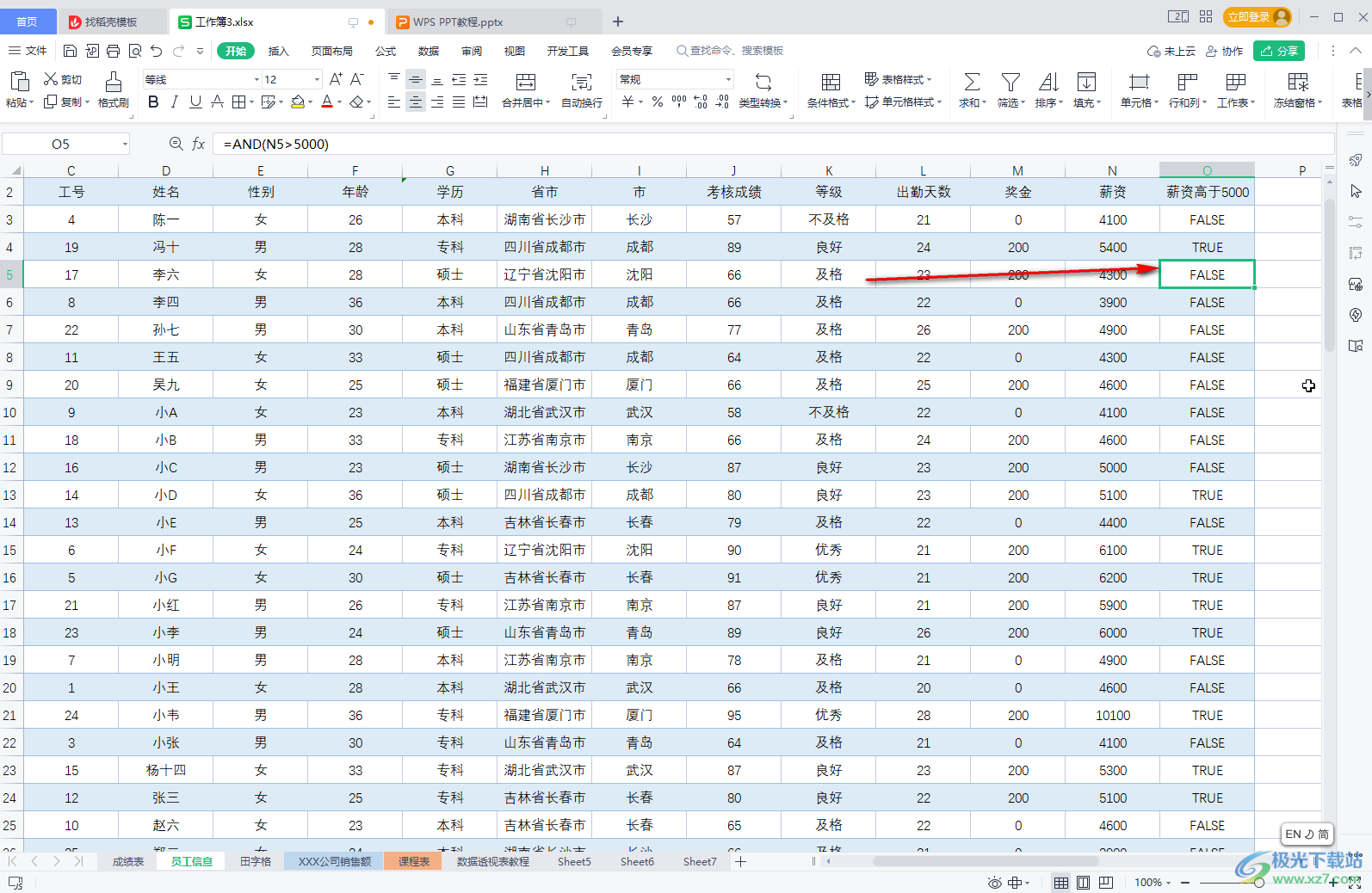Open the 文件 File menu

pos(28,51)
